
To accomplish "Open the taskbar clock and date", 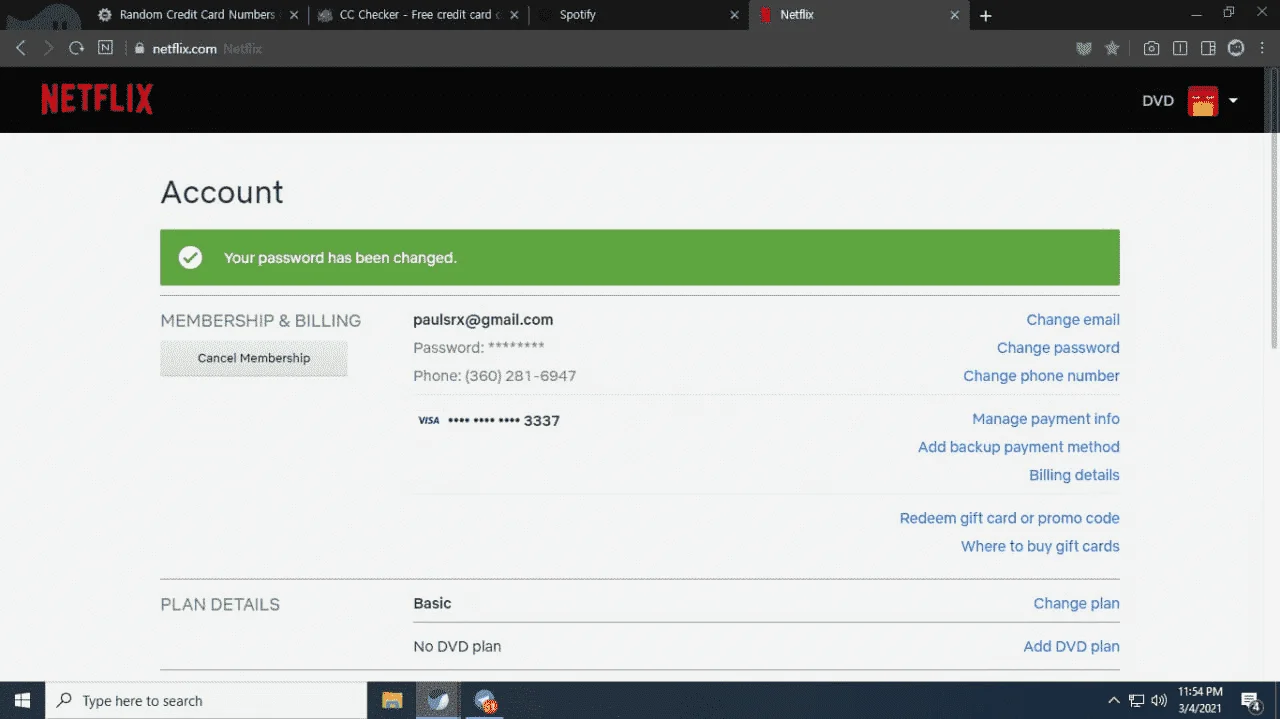I will click(x=1200, y=701).
